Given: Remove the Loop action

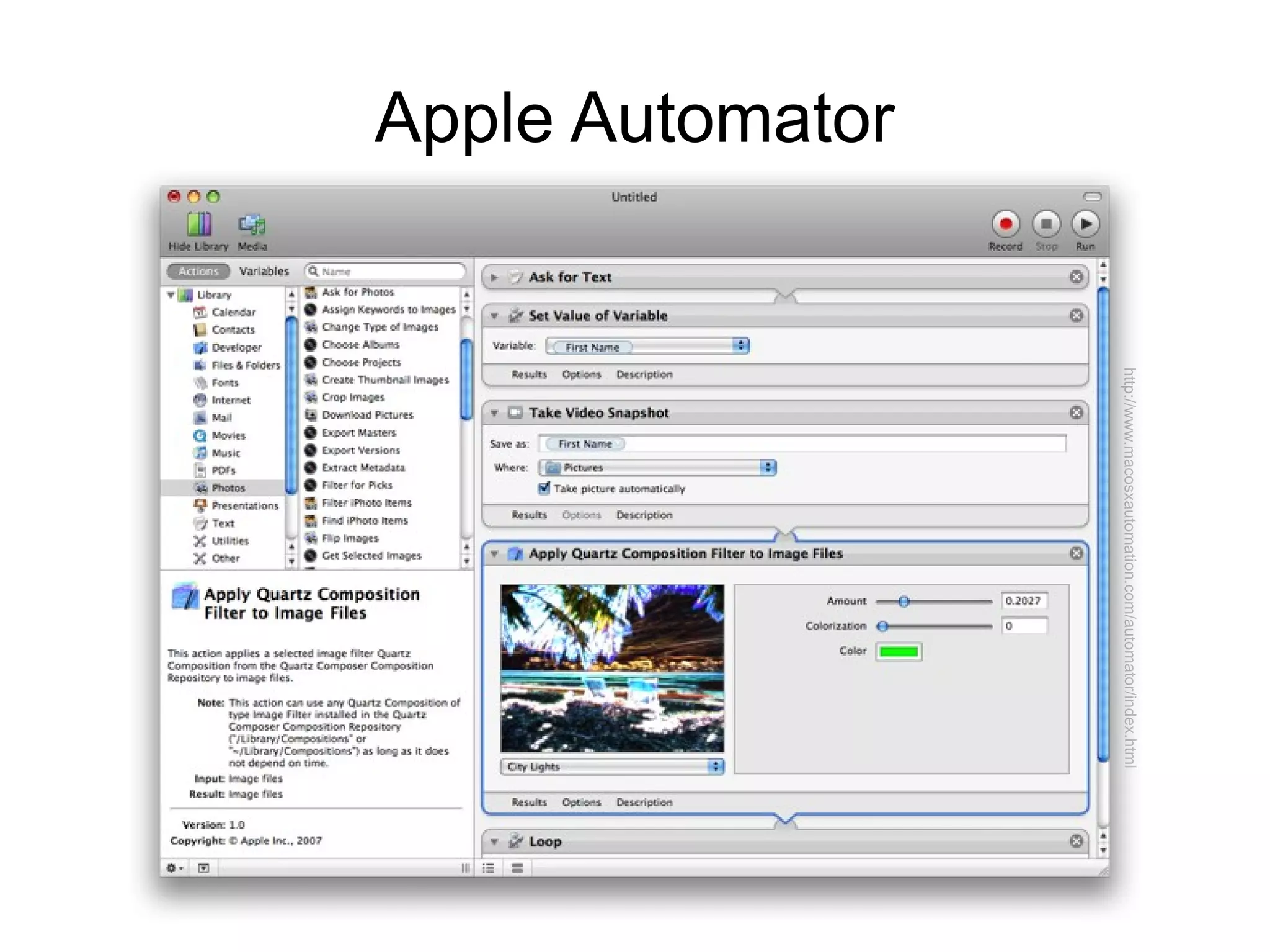Looking at the screenshot, I should (x=1077, y=841).
